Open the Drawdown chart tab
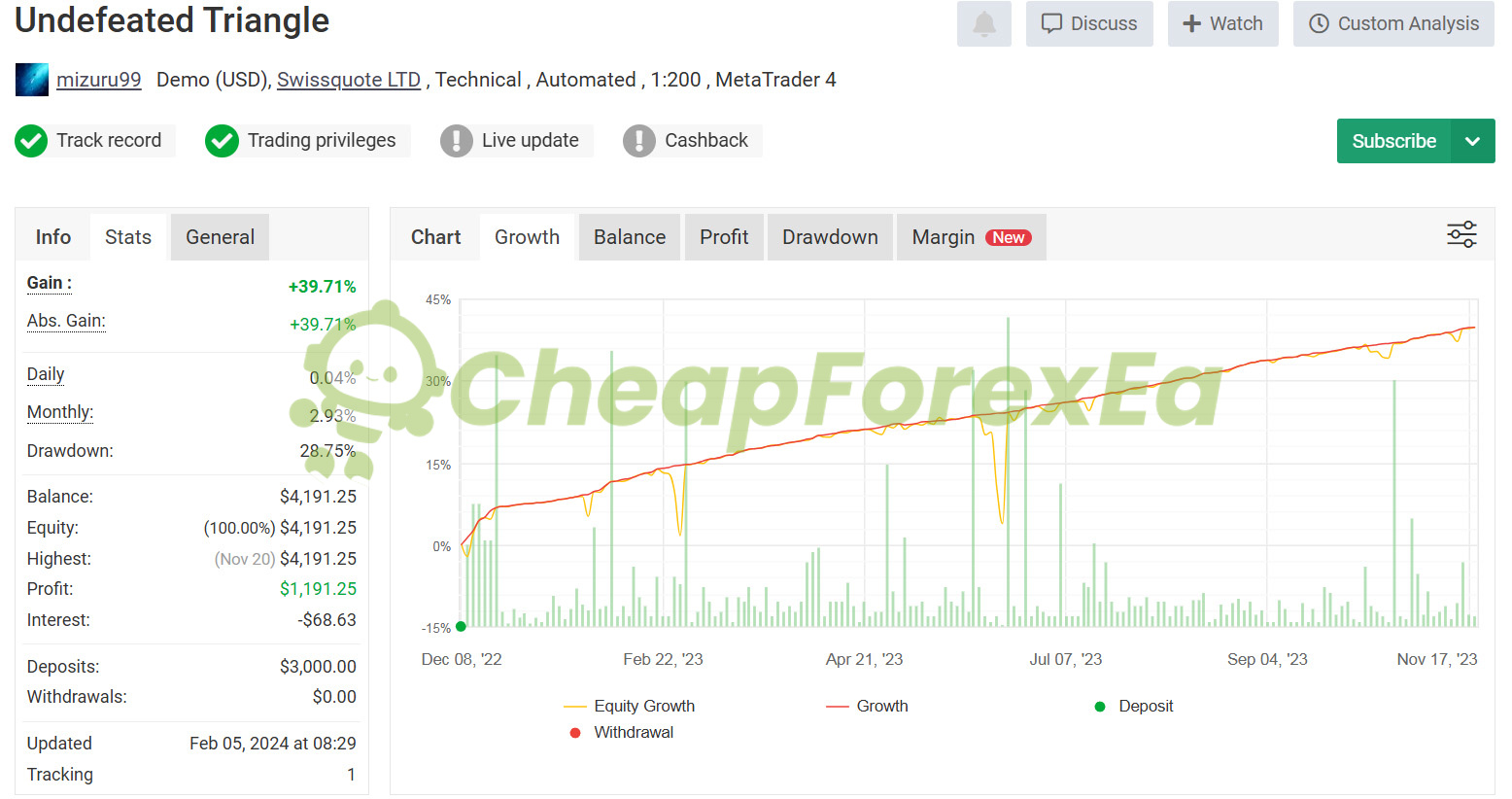Screen dimensions: 1512x799 point(830,237)
